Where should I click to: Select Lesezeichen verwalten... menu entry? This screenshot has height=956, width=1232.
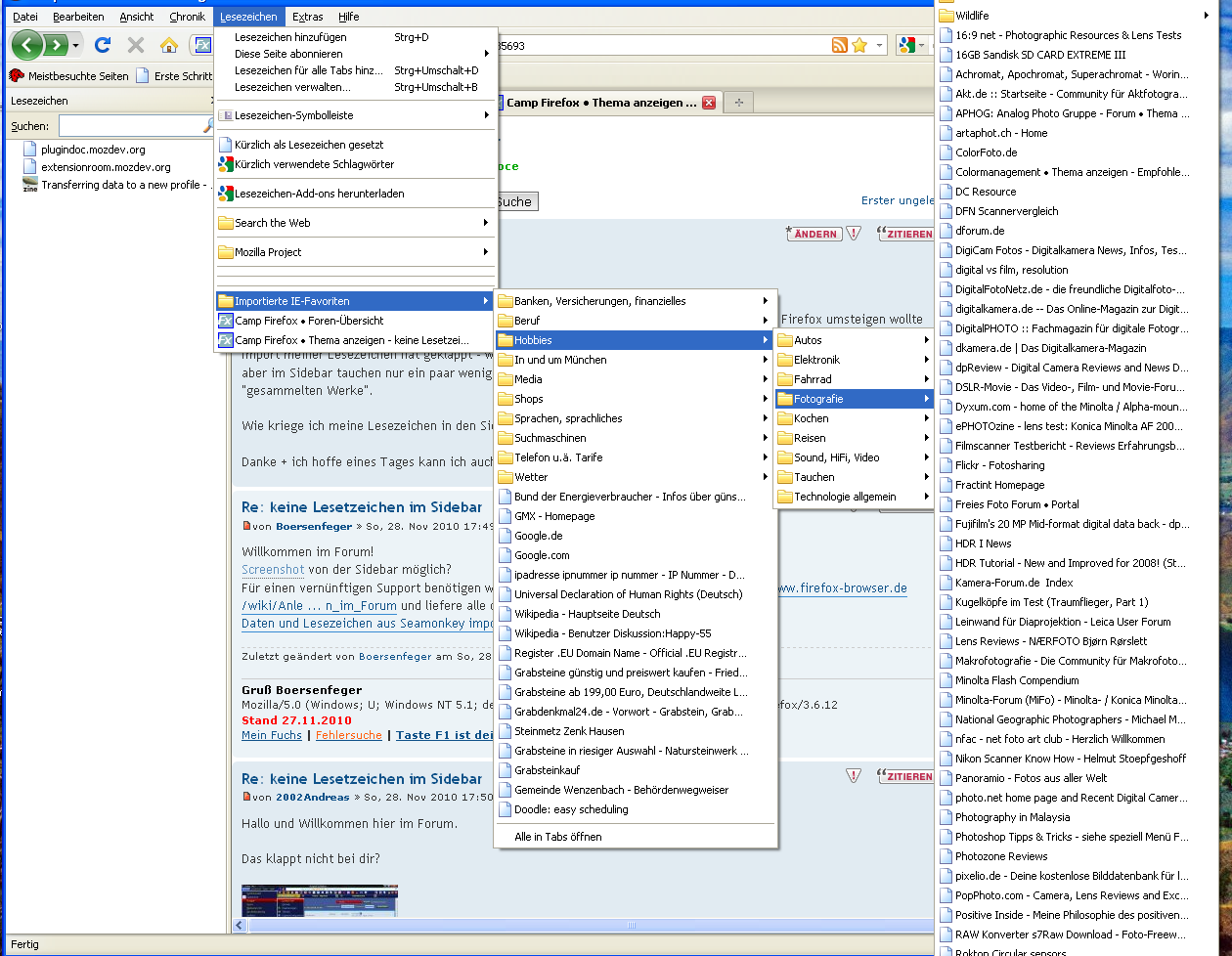(x=292, y=87)
